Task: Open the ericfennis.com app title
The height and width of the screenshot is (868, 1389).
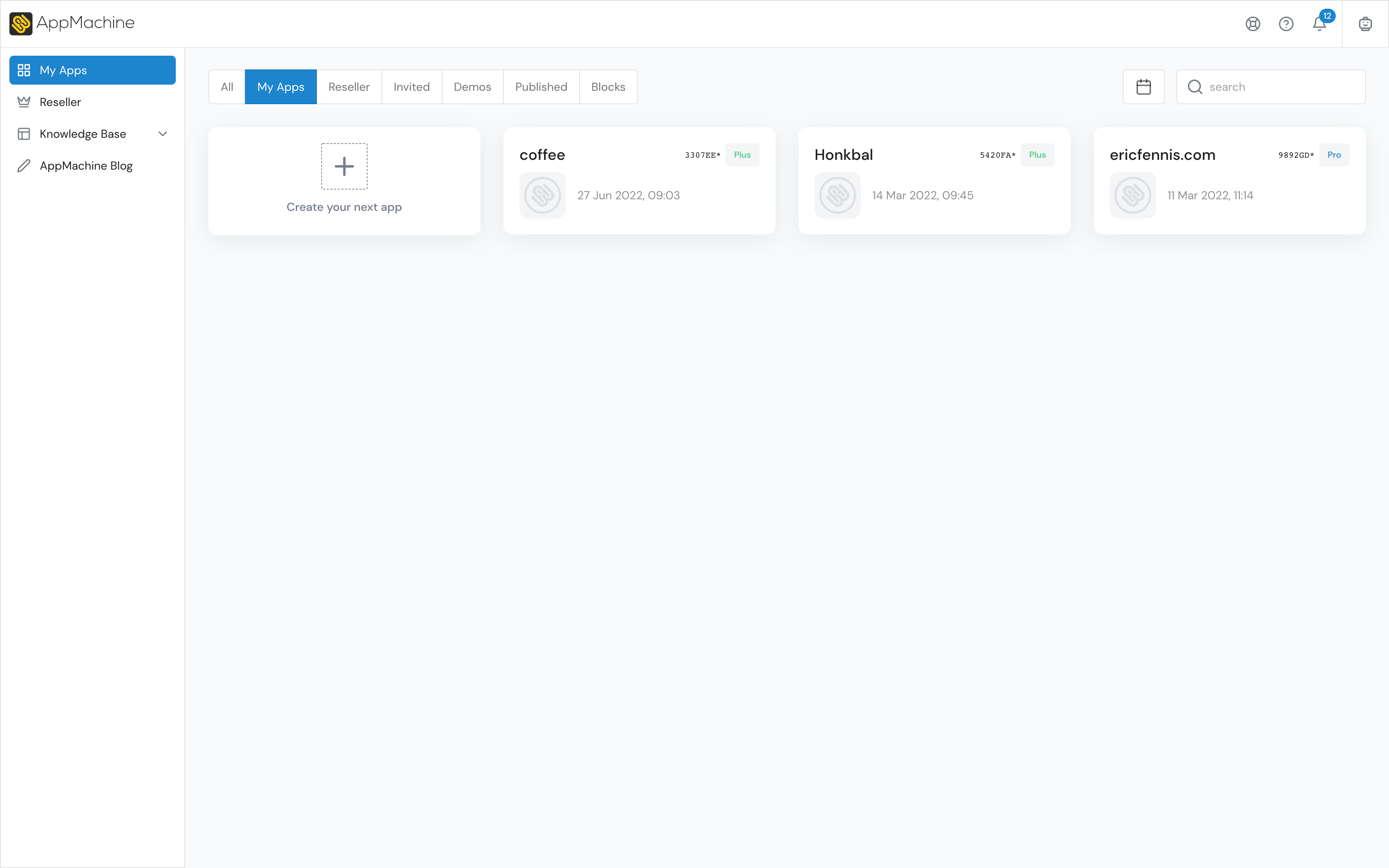Action: coord(1162,154)
